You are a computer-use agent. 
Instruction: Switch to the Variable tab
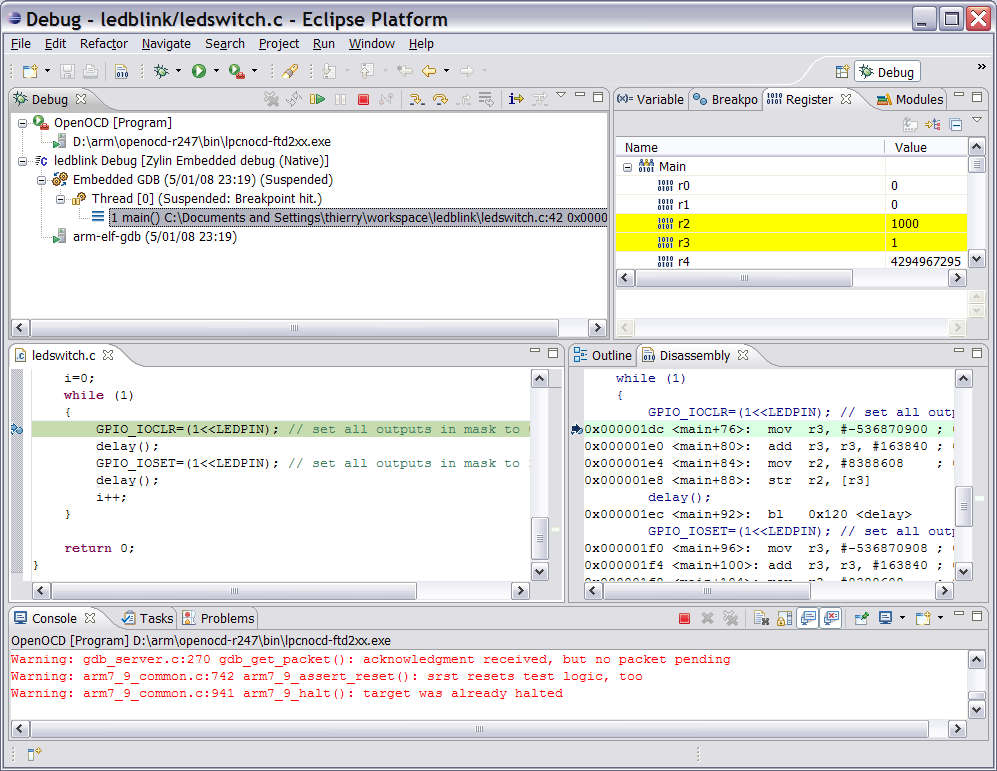coord(650,100)
